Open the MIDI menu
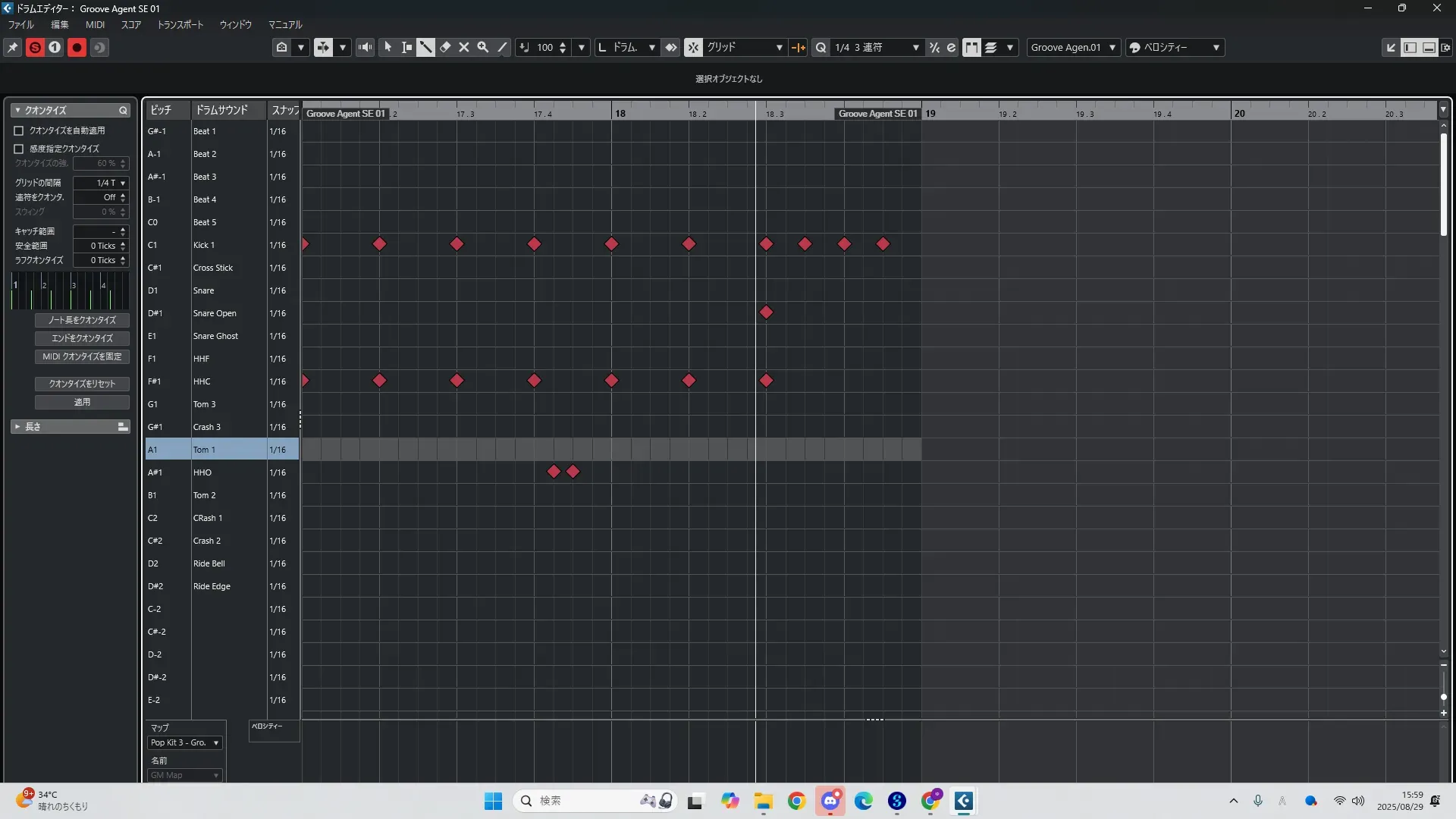This screenshot has width=1456, height=819. point(95,24)
